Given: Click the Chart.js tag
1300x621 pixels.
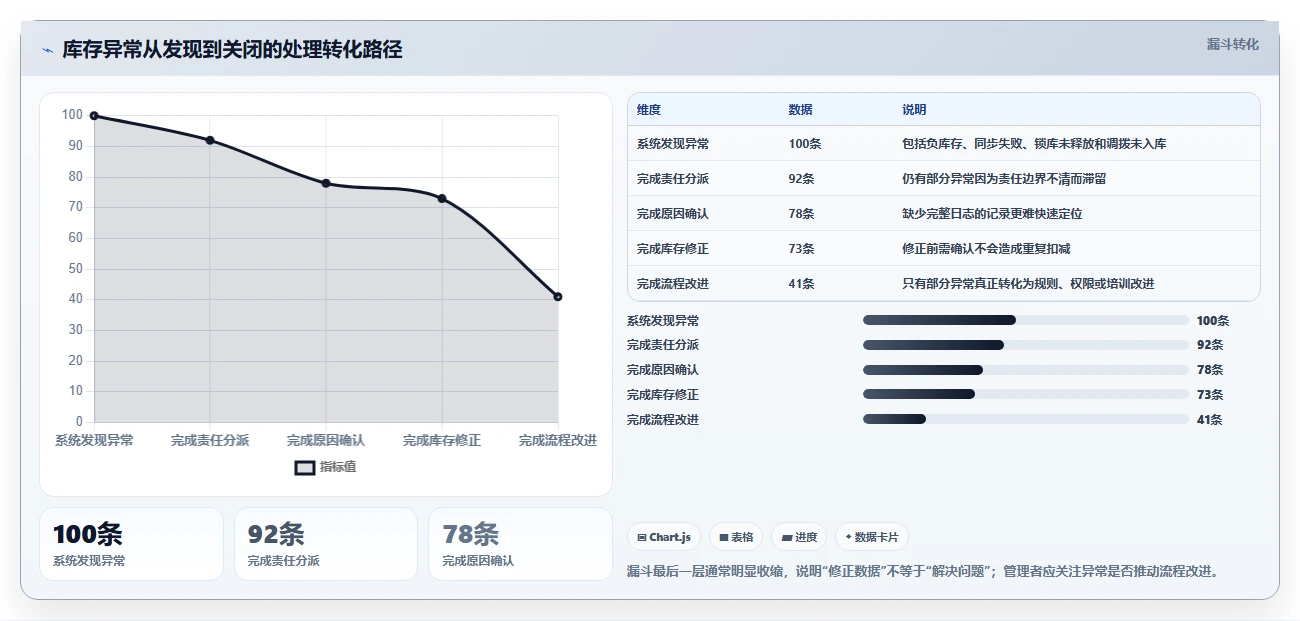Looking at the screenshot, I should (x=664, y=537).
